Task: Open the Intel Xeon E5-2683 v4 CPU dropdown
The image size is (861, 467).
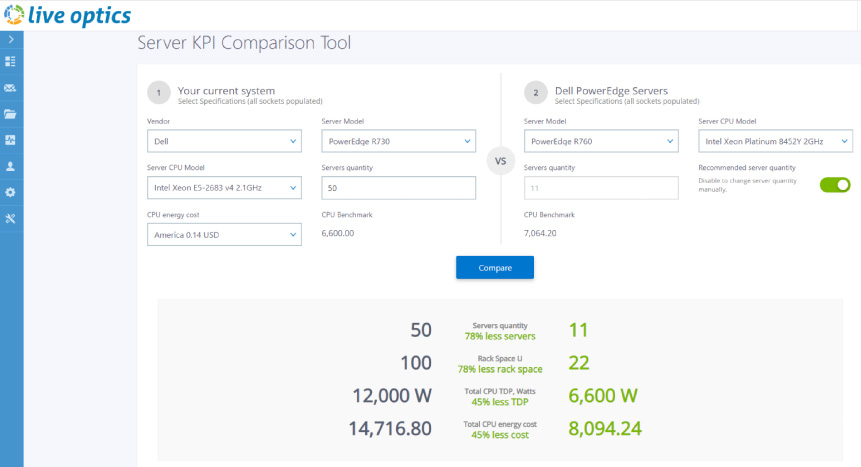Action: pos(224,188)
